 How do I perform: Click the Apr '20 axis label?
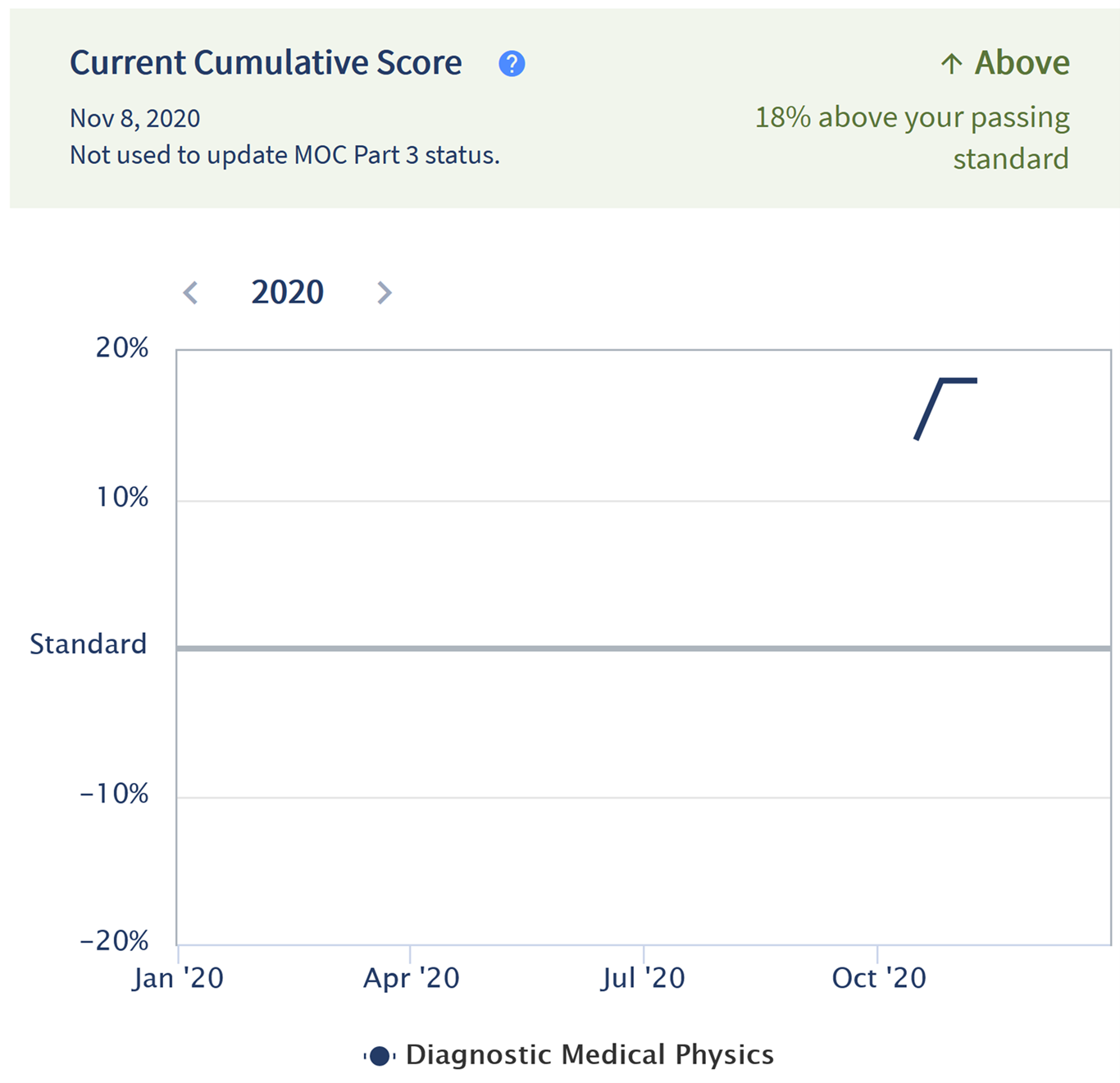coord(412,977)
